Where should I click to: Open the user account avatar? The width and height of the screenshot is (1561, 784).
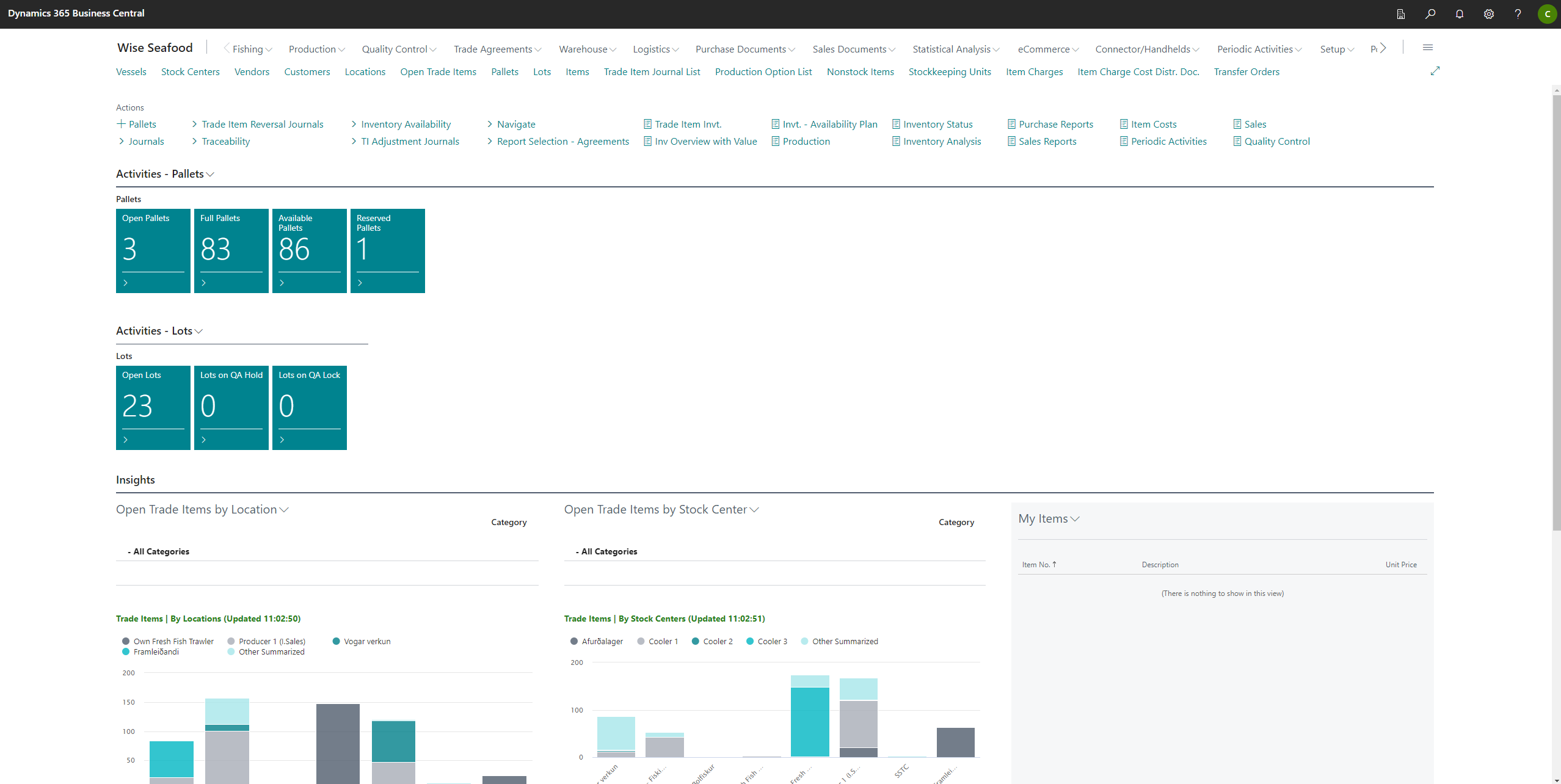pos(1548,13)
